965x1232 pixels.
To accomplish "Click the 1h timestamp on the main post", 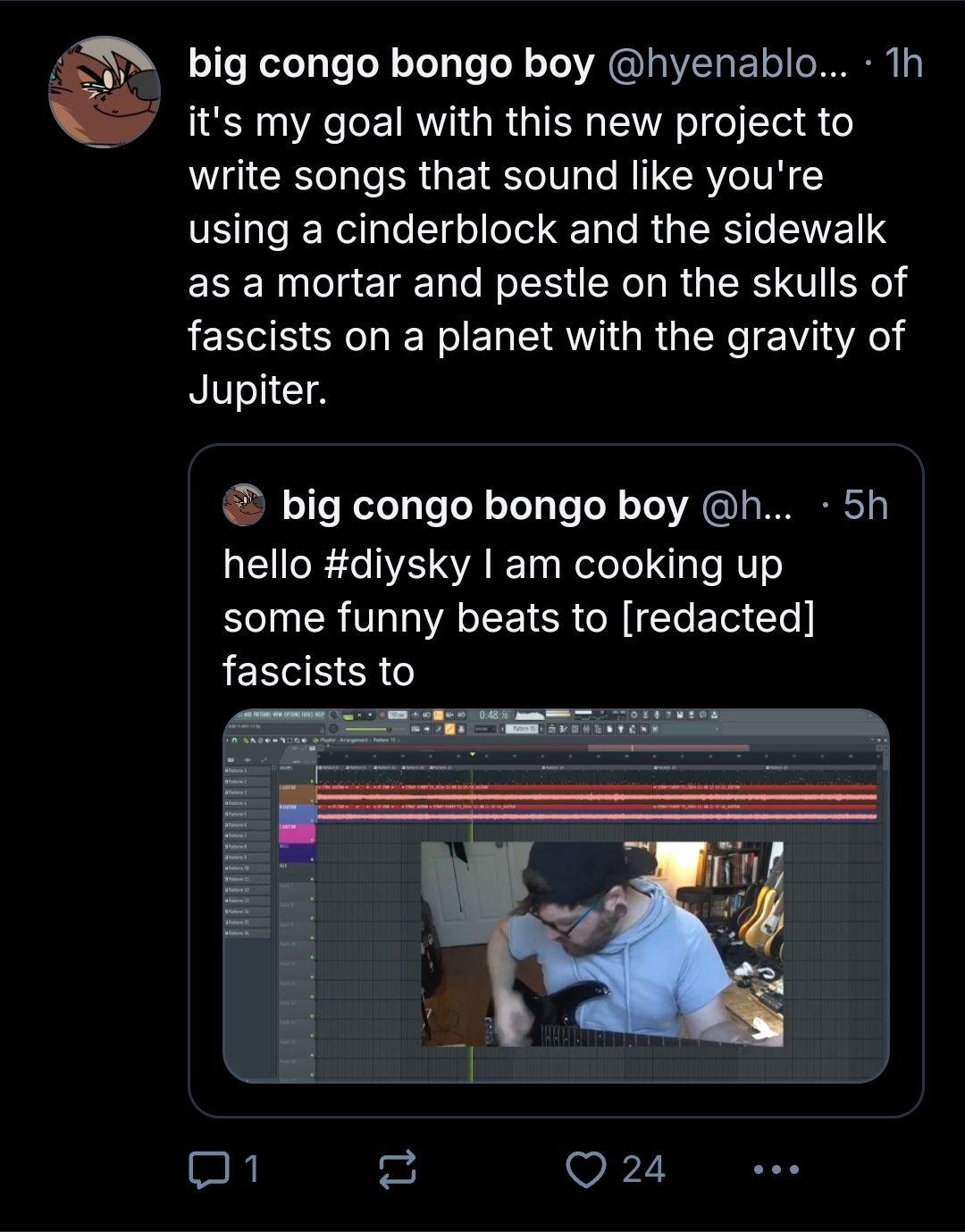I will 902,64.
